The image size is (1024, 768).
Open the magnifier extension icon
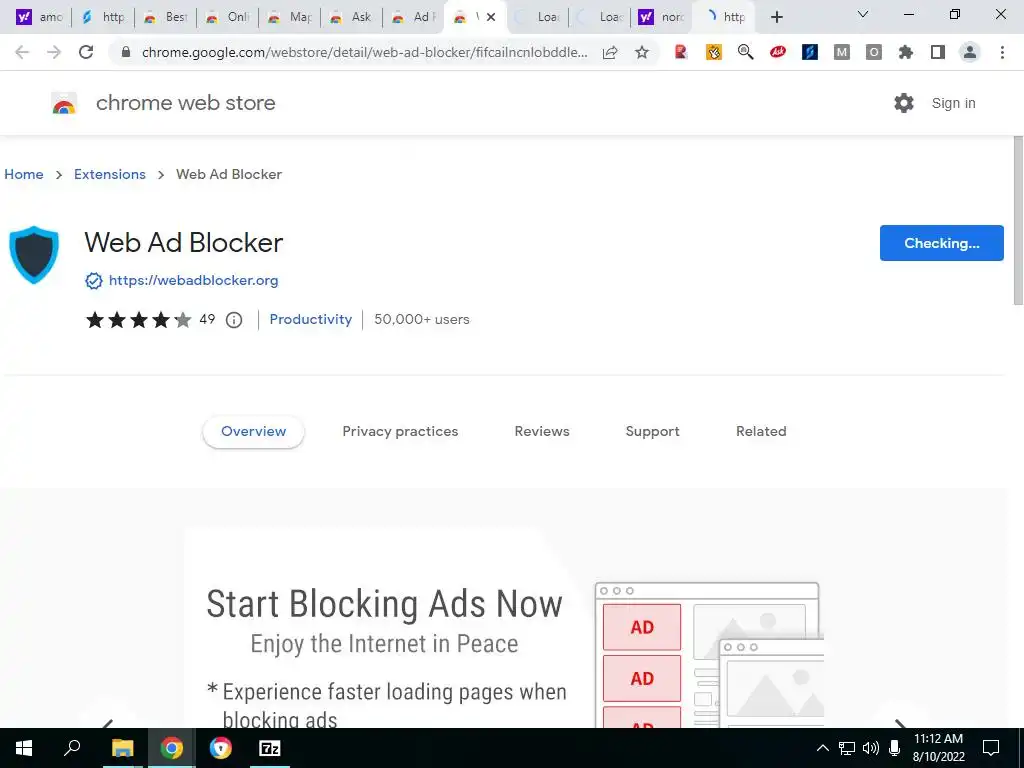[x=745, y=52]
